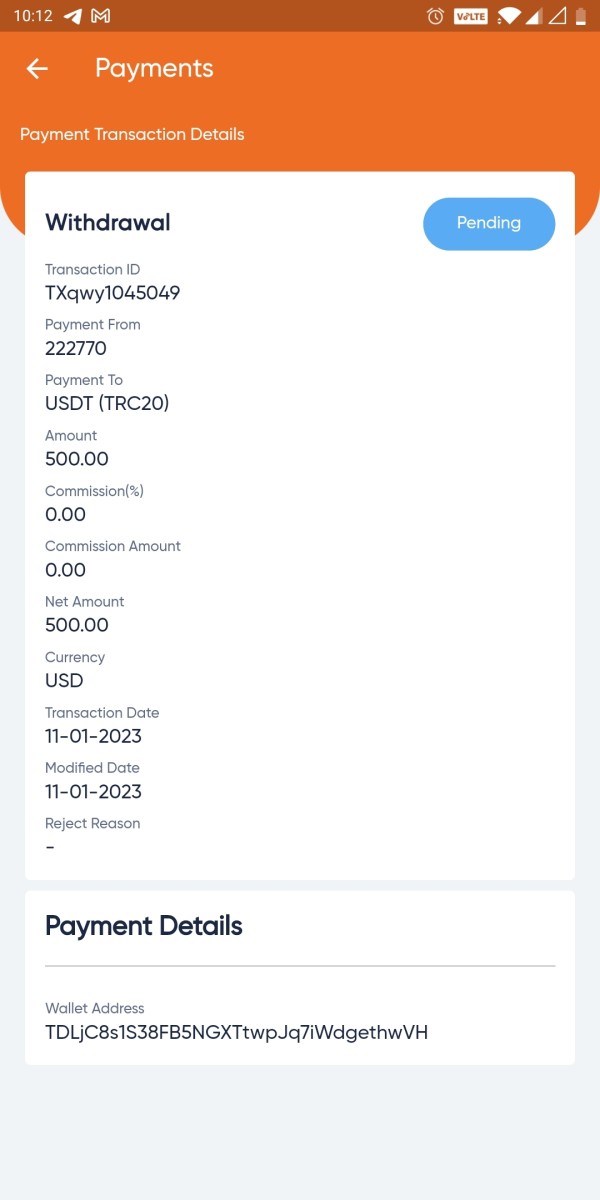This screenshot has width=600, height=1200.
Task: Click the Pending status button
Action: pos(488,223)
